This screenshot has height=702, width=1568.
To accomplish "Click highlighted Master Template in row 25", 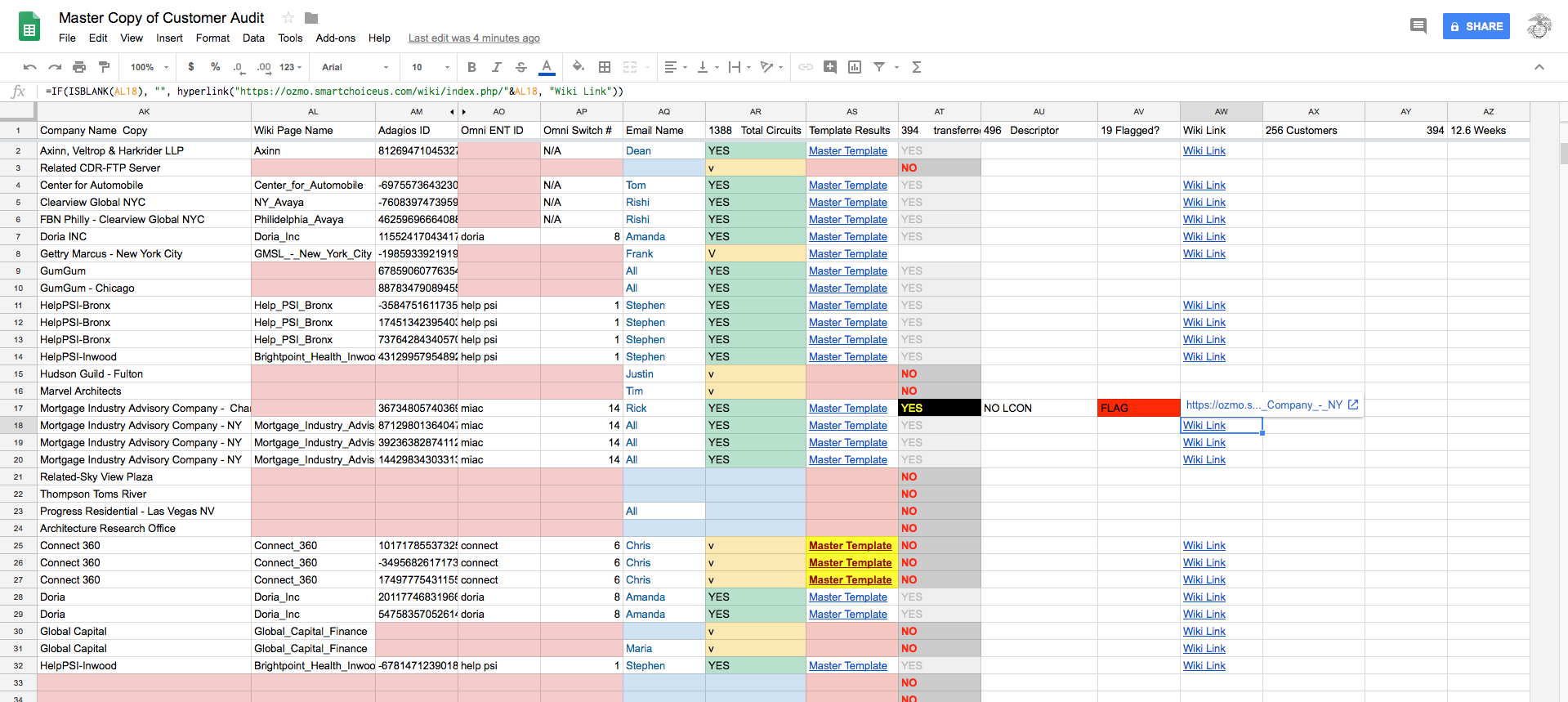I will 850,545.
